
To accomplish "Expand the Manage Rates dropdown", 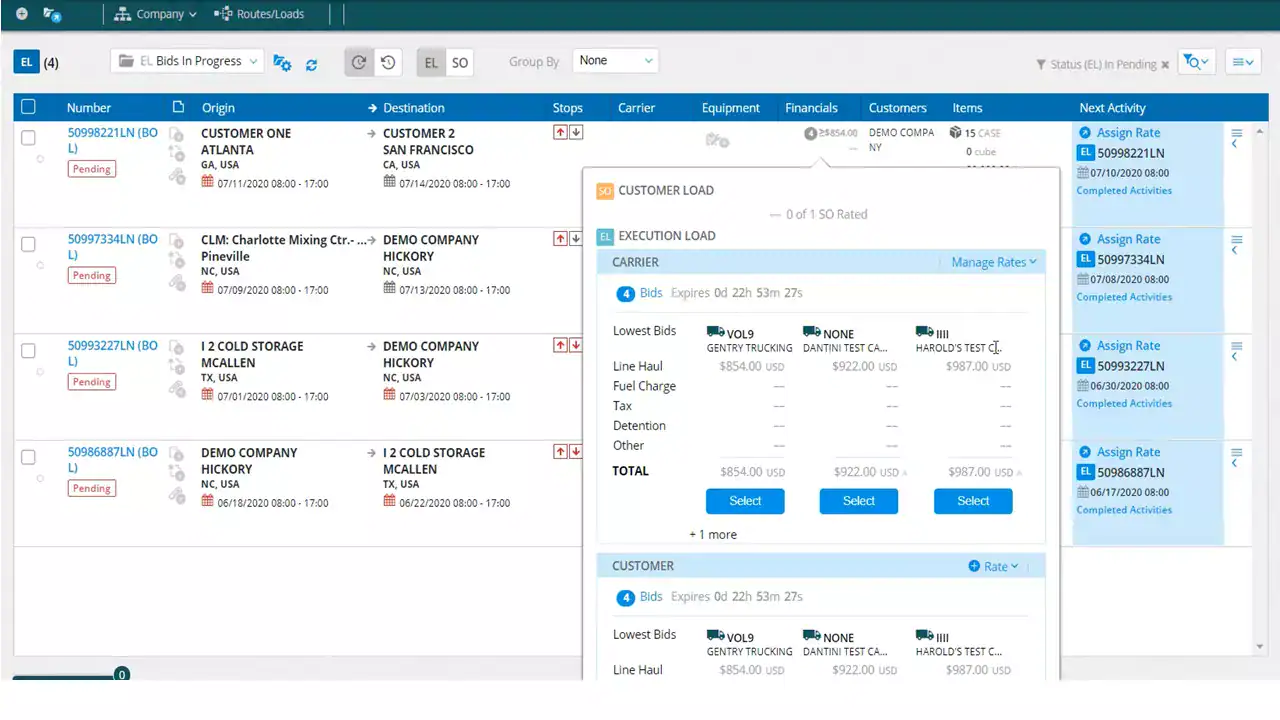I will point(994,262).
